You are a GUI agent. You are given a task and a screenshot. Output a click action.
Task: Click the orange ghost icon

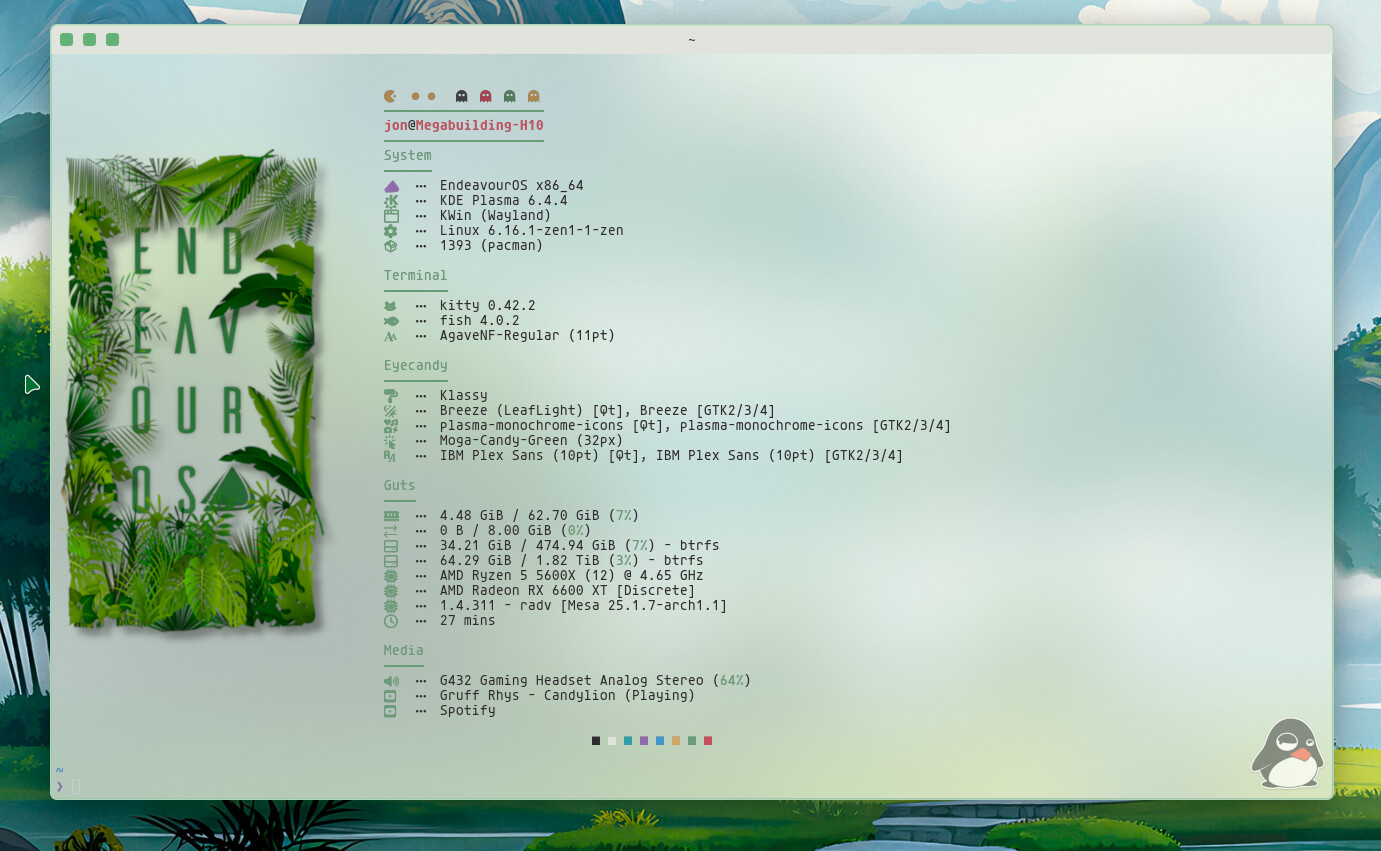point(533,96)
